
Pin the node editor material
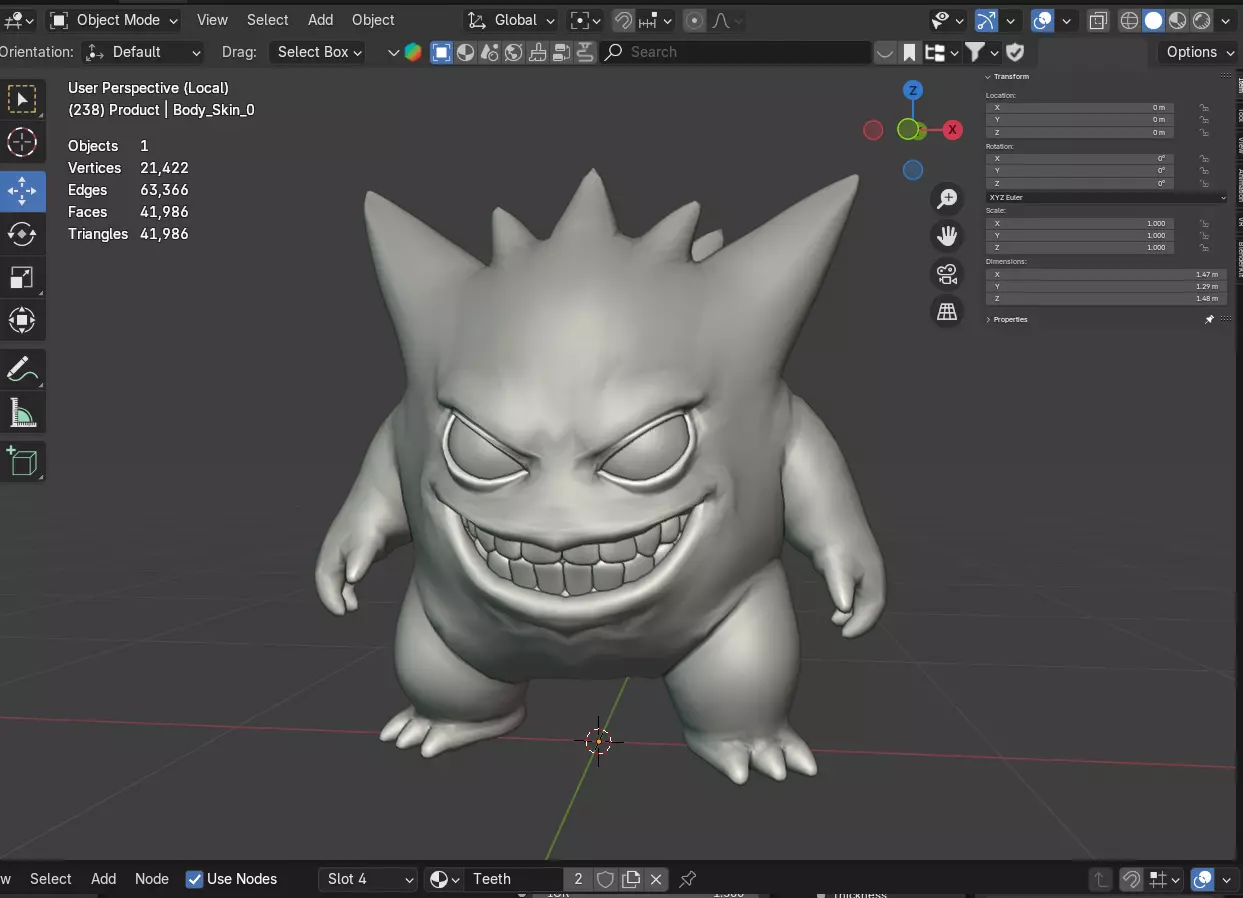tap(687, 879)
